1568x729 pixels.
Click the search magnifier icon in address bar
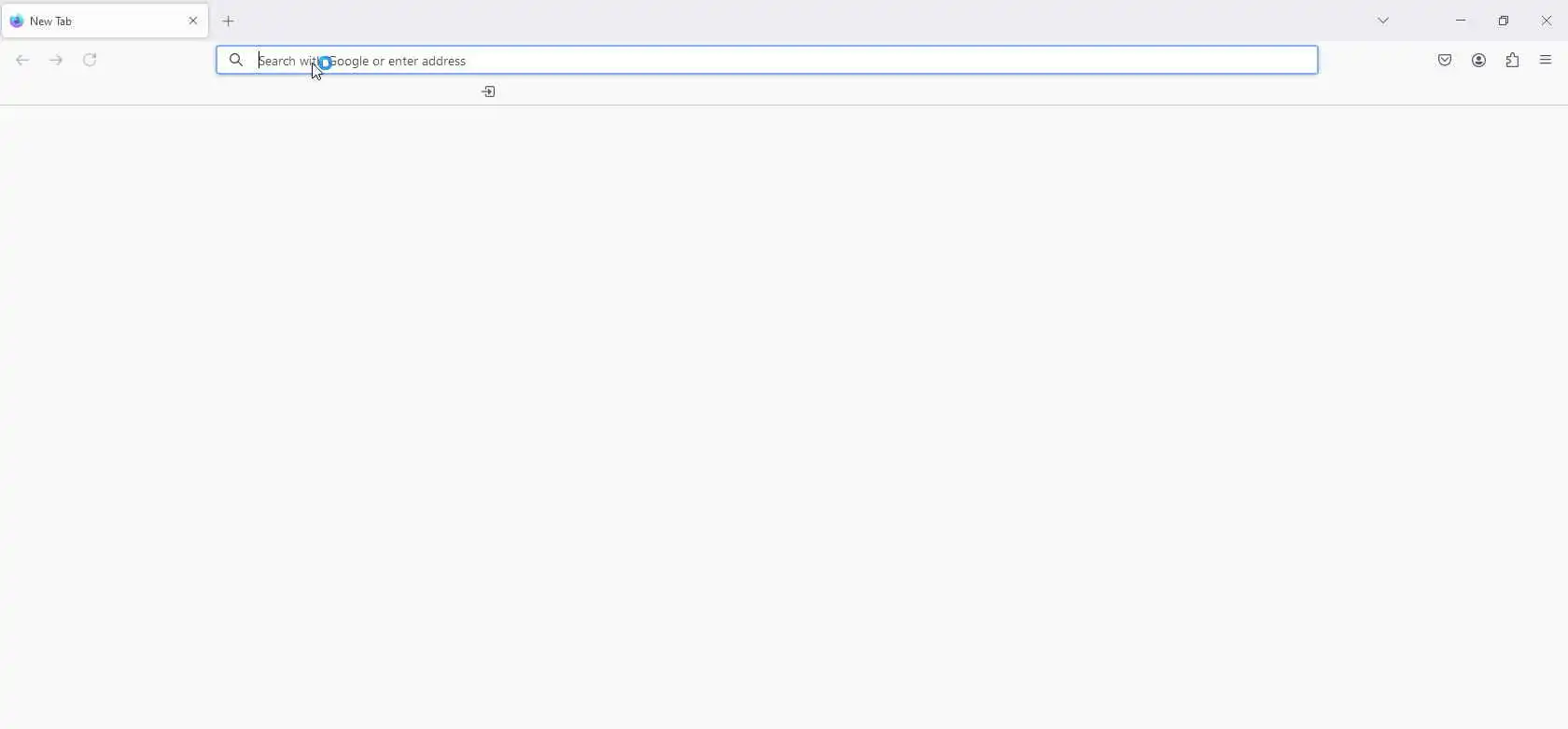[236, 60]
